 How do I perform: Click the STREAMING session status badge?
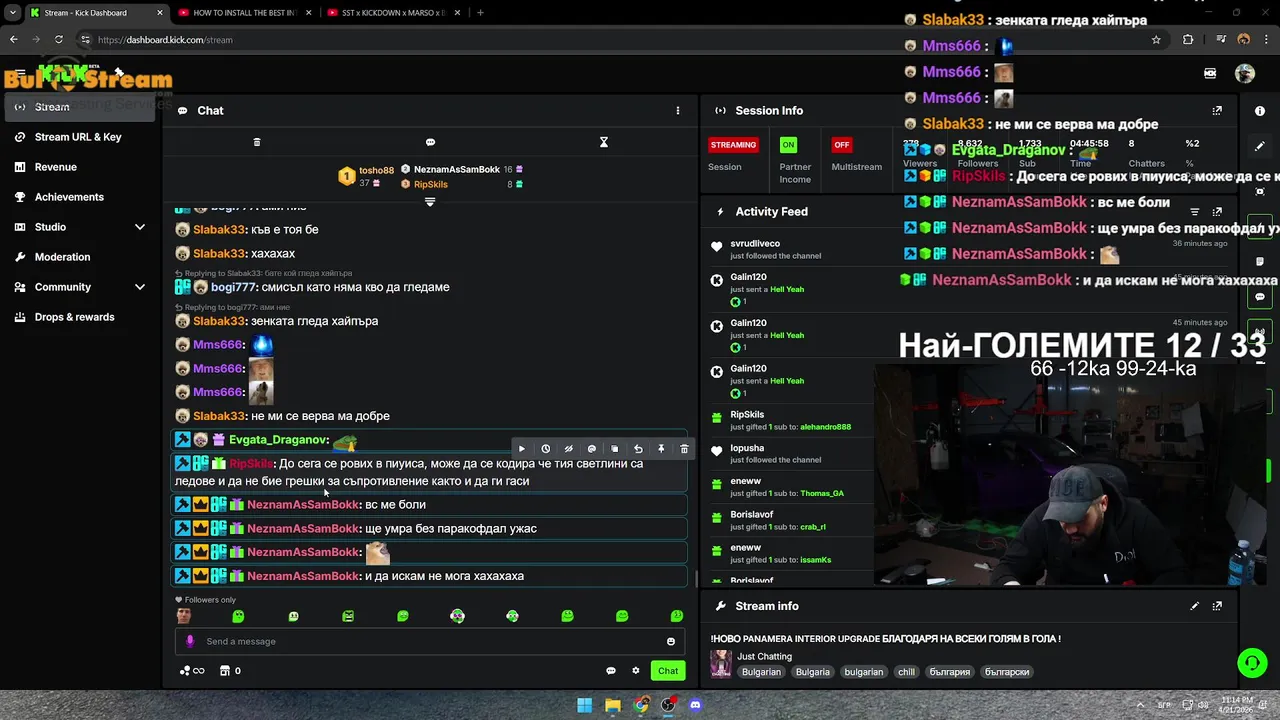(x=733, y=145)
